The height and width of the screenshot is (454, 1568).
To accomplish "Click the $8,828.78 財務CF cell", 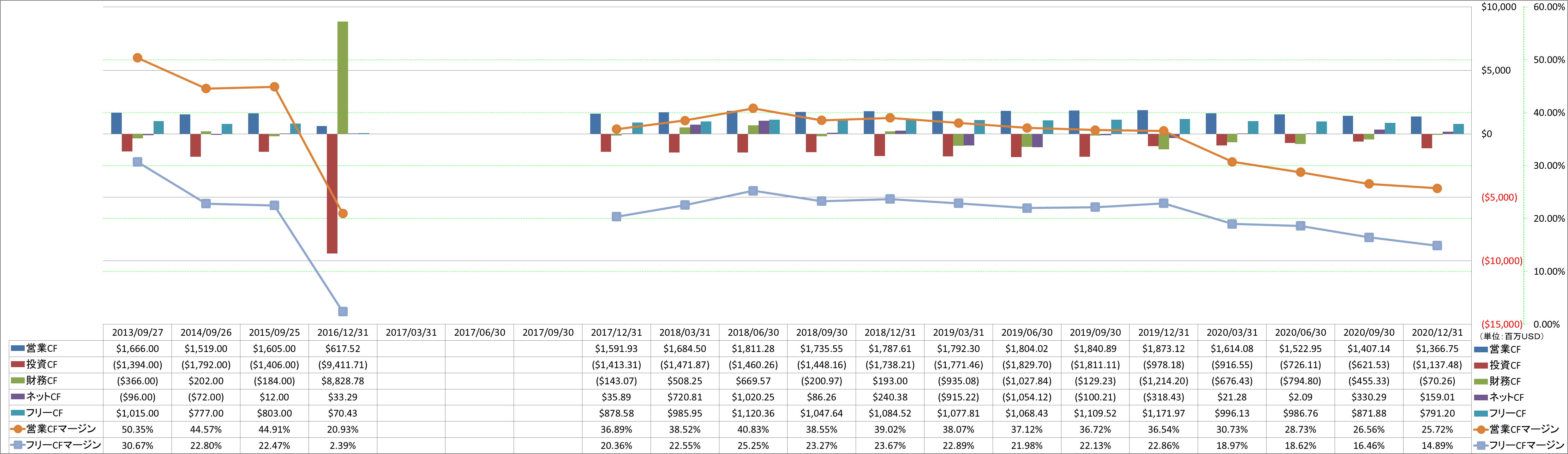I will click(343, 381).
